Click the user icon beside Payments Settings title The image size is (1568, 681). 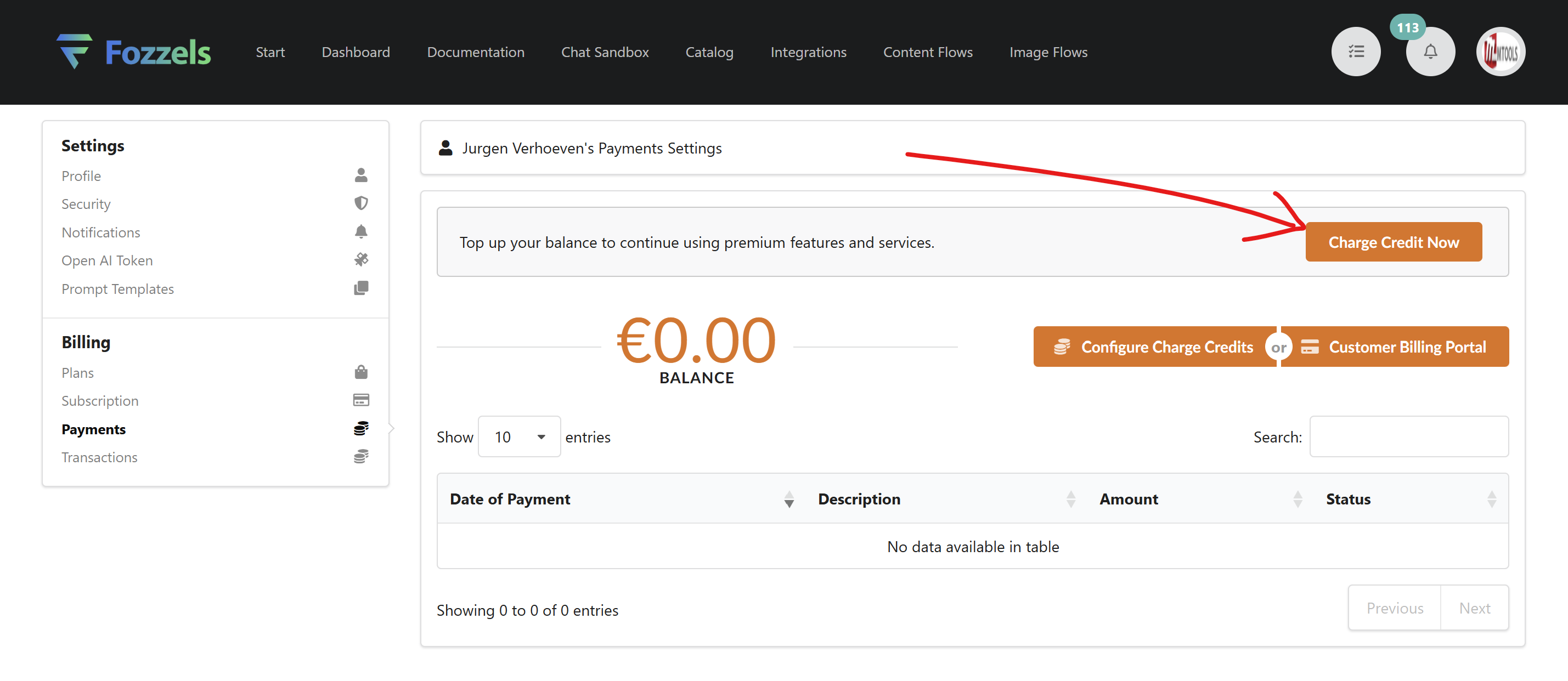pyautogui.click(x=445, y=148)
